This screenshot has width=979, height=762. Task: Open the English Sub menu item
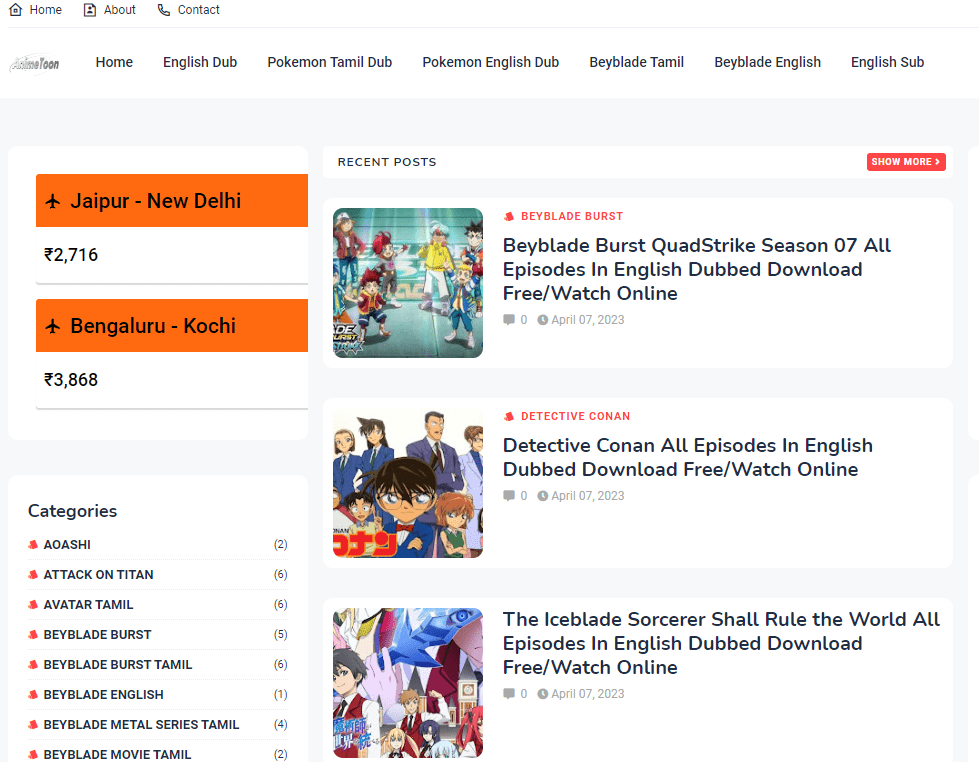[x=887, y=62]
